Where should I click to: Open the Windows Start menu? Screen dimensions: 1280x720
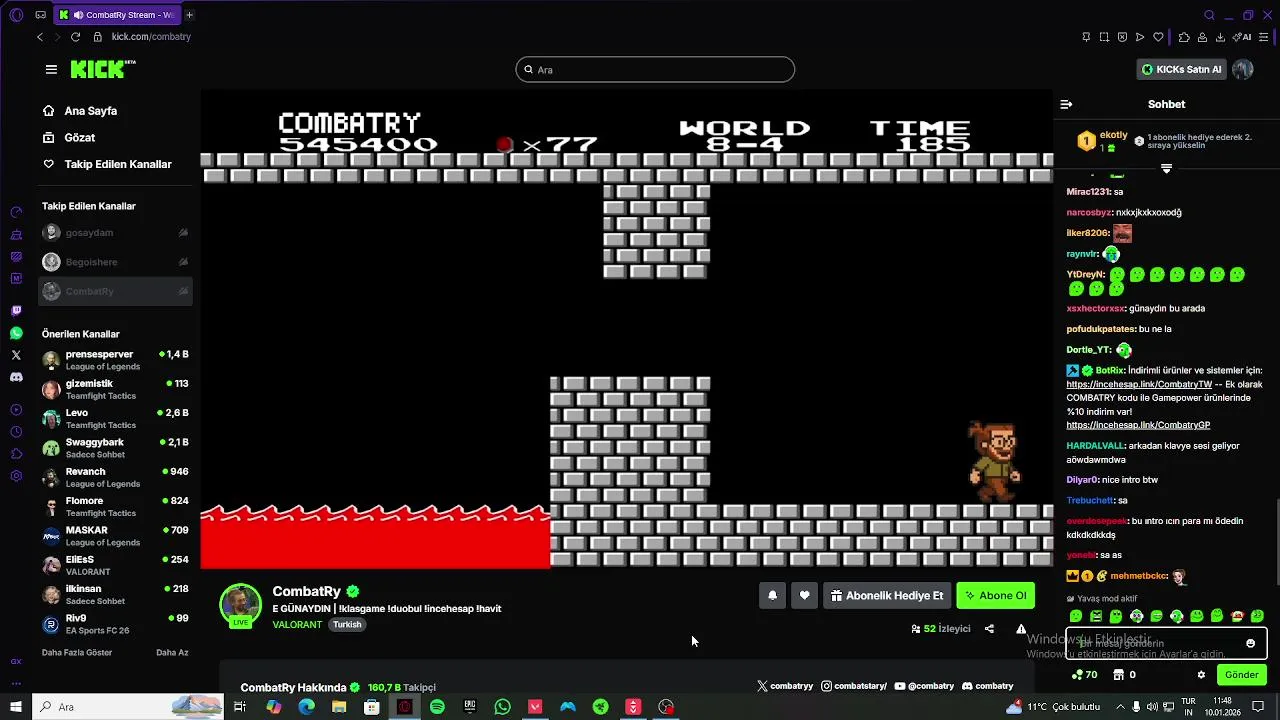(x=16, y=707)
